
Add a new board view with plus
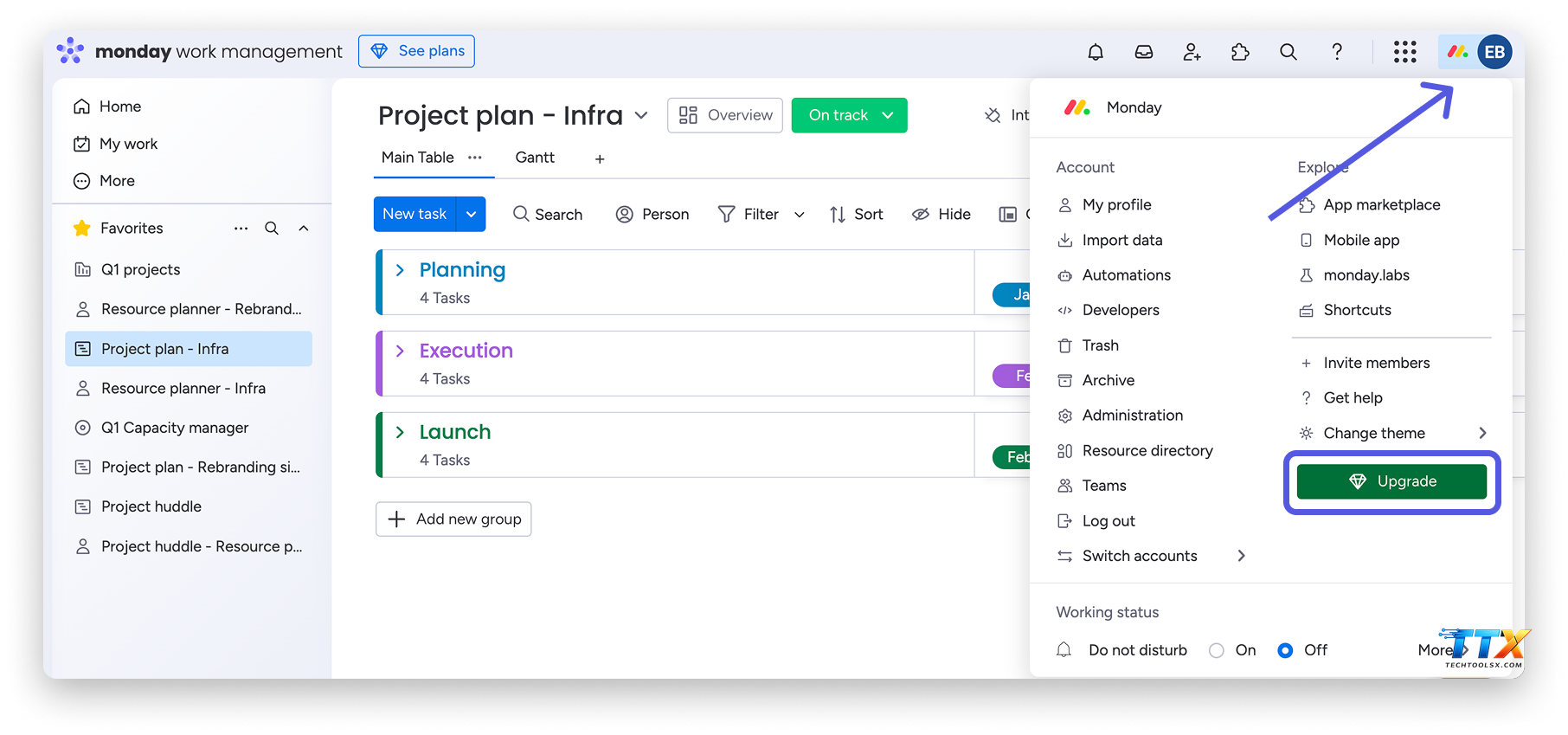click(x=600, y=158)
